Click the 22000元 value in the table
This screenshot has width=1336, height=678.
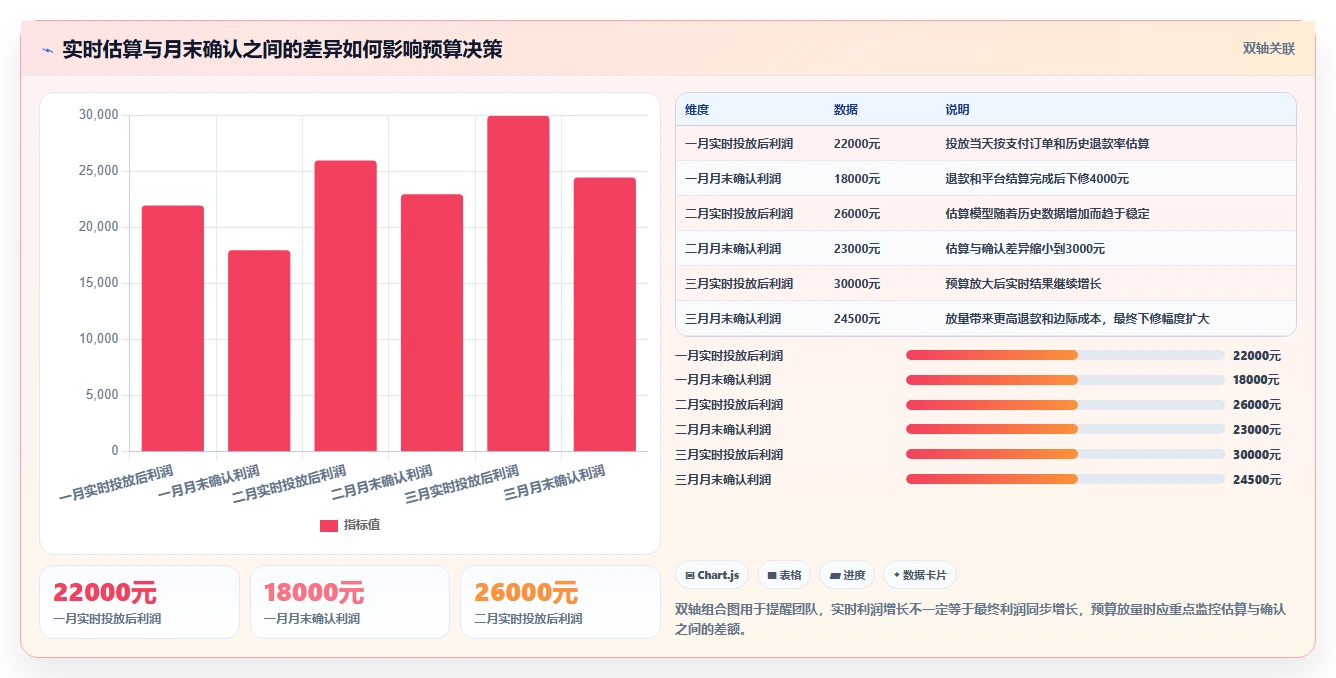pyautogui.click(x=857, y=144)
